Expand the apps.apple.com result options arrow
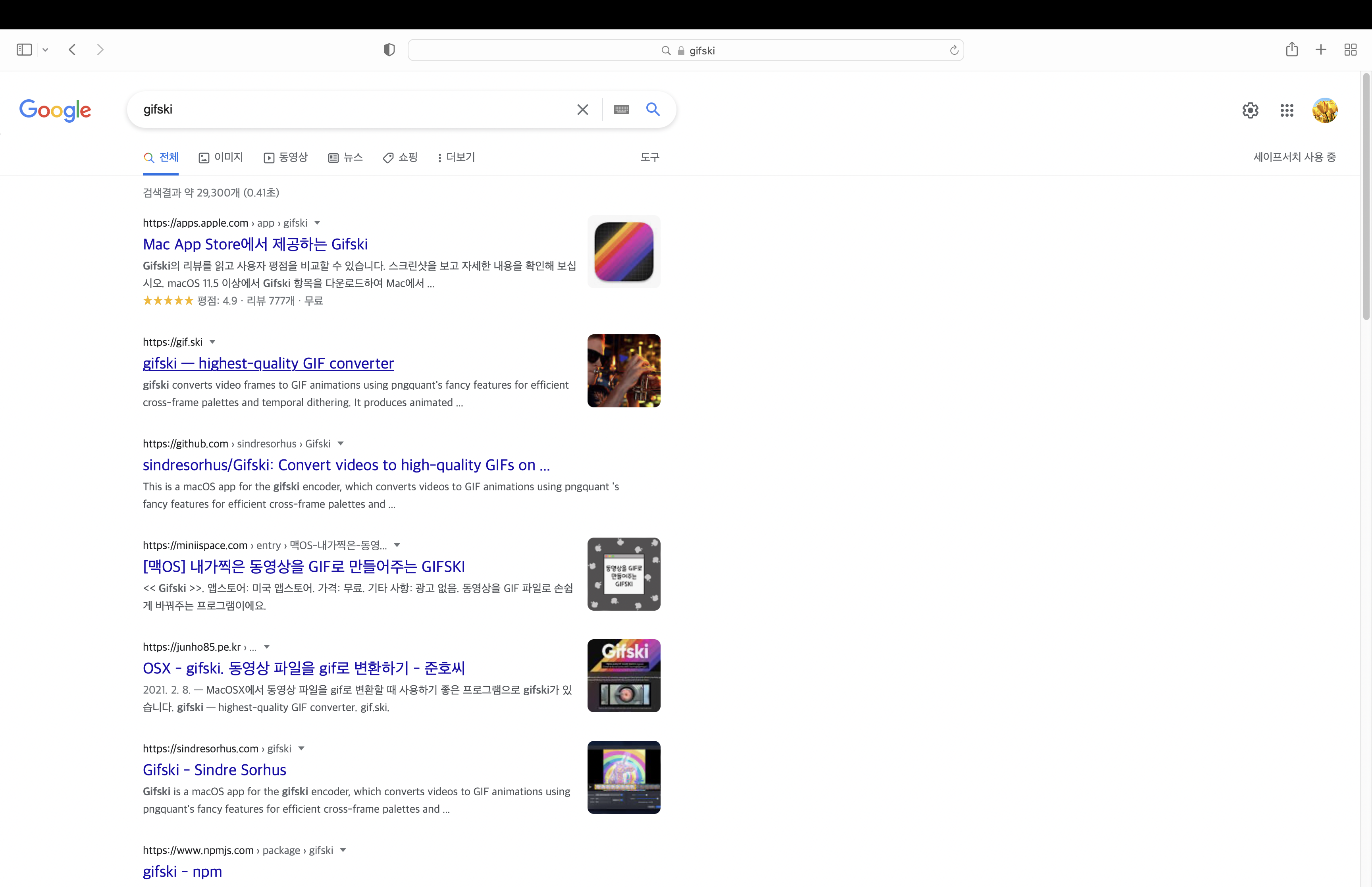This screenshot has height=887, width=1372. point(317,223)
